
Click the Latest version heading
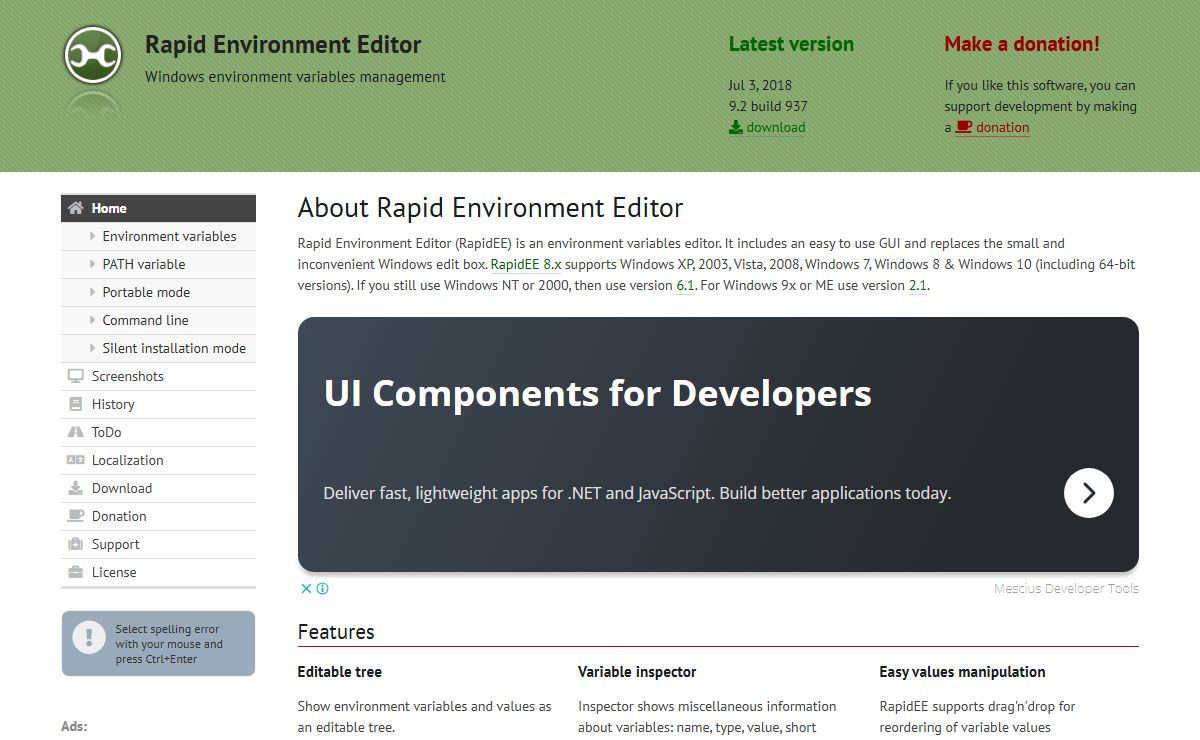791,44
